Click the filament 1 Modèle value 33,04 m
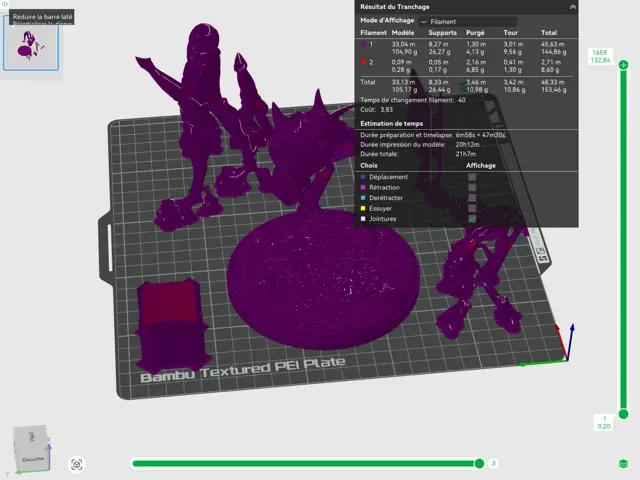This screenshot has width=640, height=480. 403,44
